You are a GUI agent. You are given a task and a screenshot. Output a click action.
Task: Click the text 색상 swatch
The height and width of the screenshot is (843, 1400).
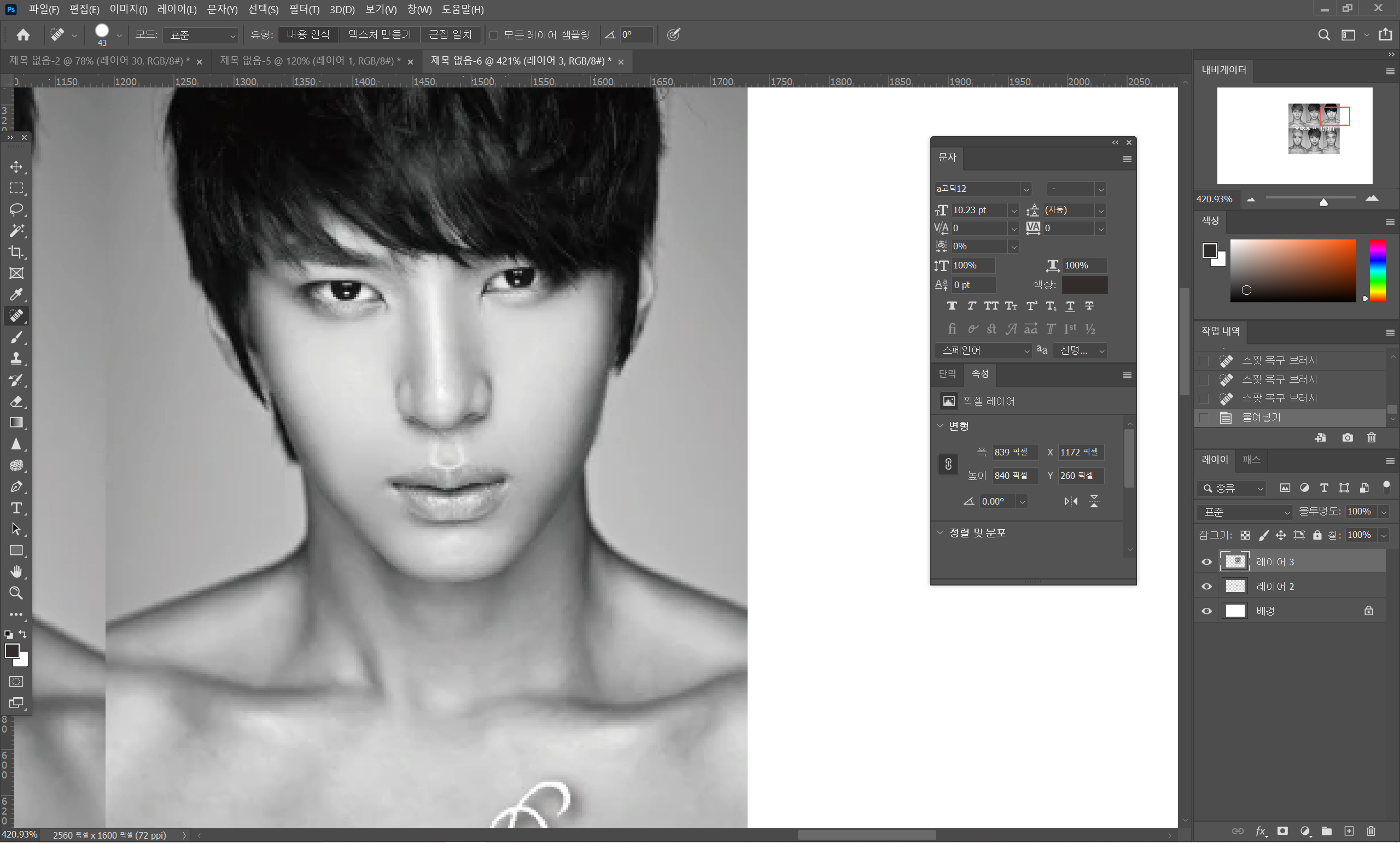1084,285
